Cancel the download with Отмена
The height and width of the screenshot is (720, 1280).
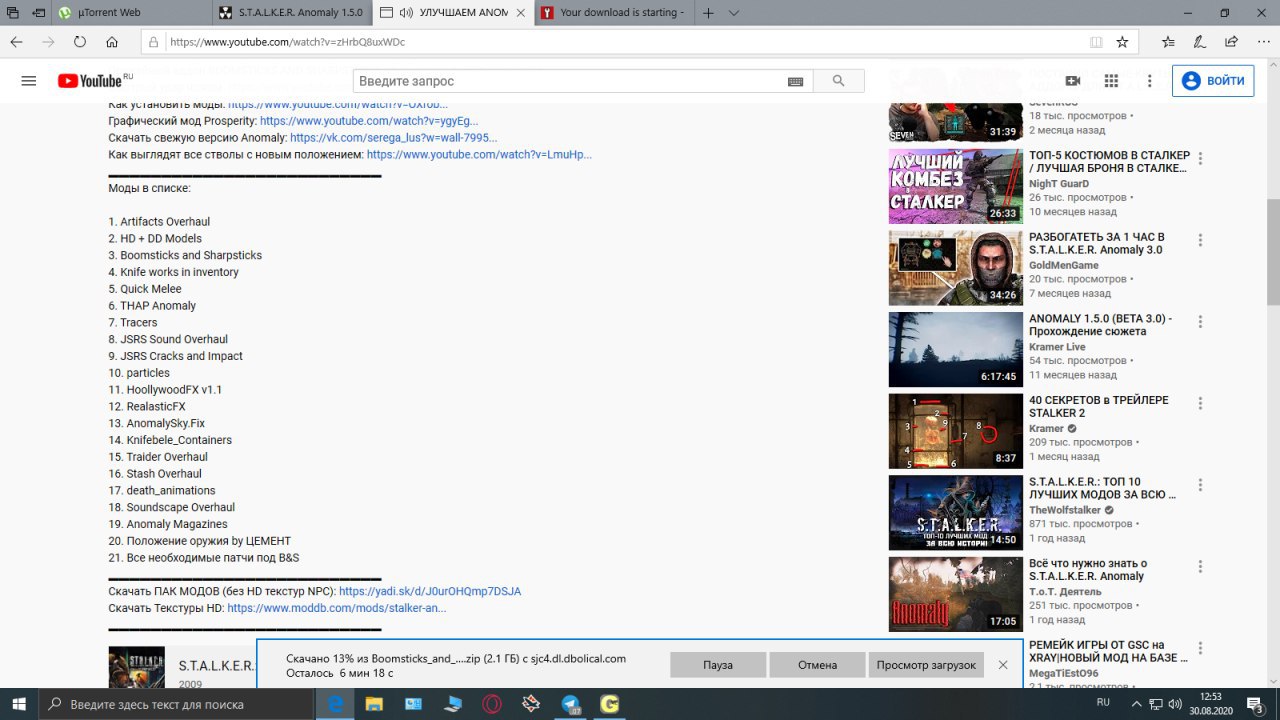(x=817, y=665)
